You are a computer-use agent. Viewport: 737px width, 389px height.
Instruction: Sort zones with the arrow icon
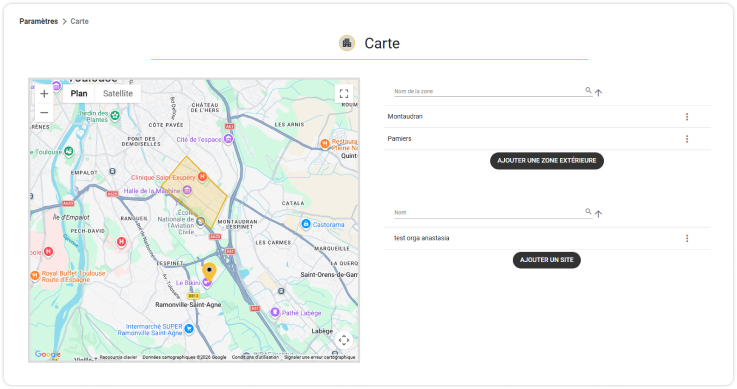(598, 93)
